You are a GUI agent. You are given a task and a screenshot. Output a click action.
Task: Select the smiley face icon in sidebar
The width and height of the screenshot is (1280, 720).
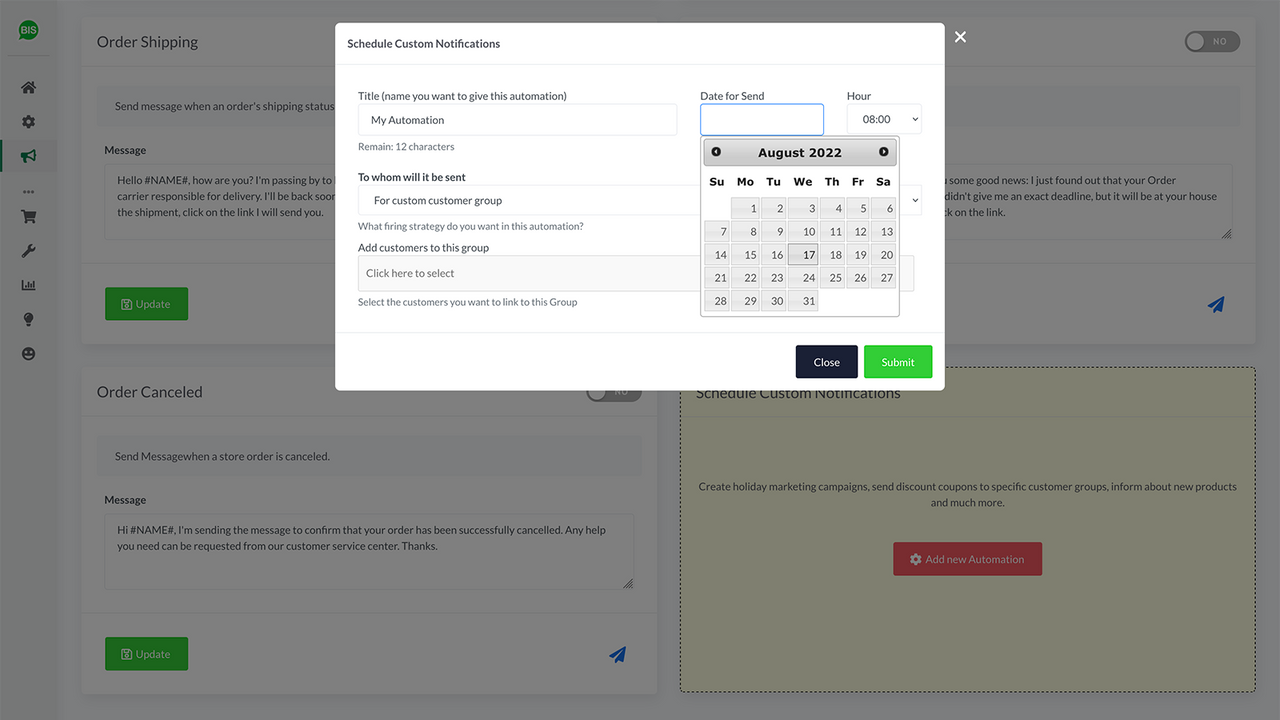[x=28, y=353]
